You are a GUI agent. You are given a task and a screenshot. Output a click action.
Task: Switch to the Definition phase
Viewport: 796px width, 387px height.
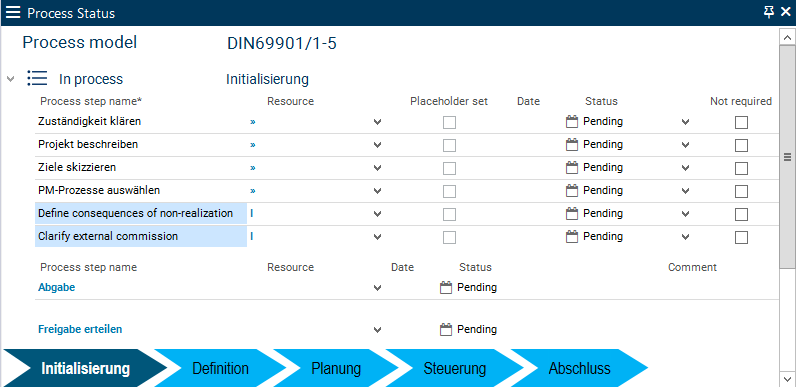pos(220,368)
